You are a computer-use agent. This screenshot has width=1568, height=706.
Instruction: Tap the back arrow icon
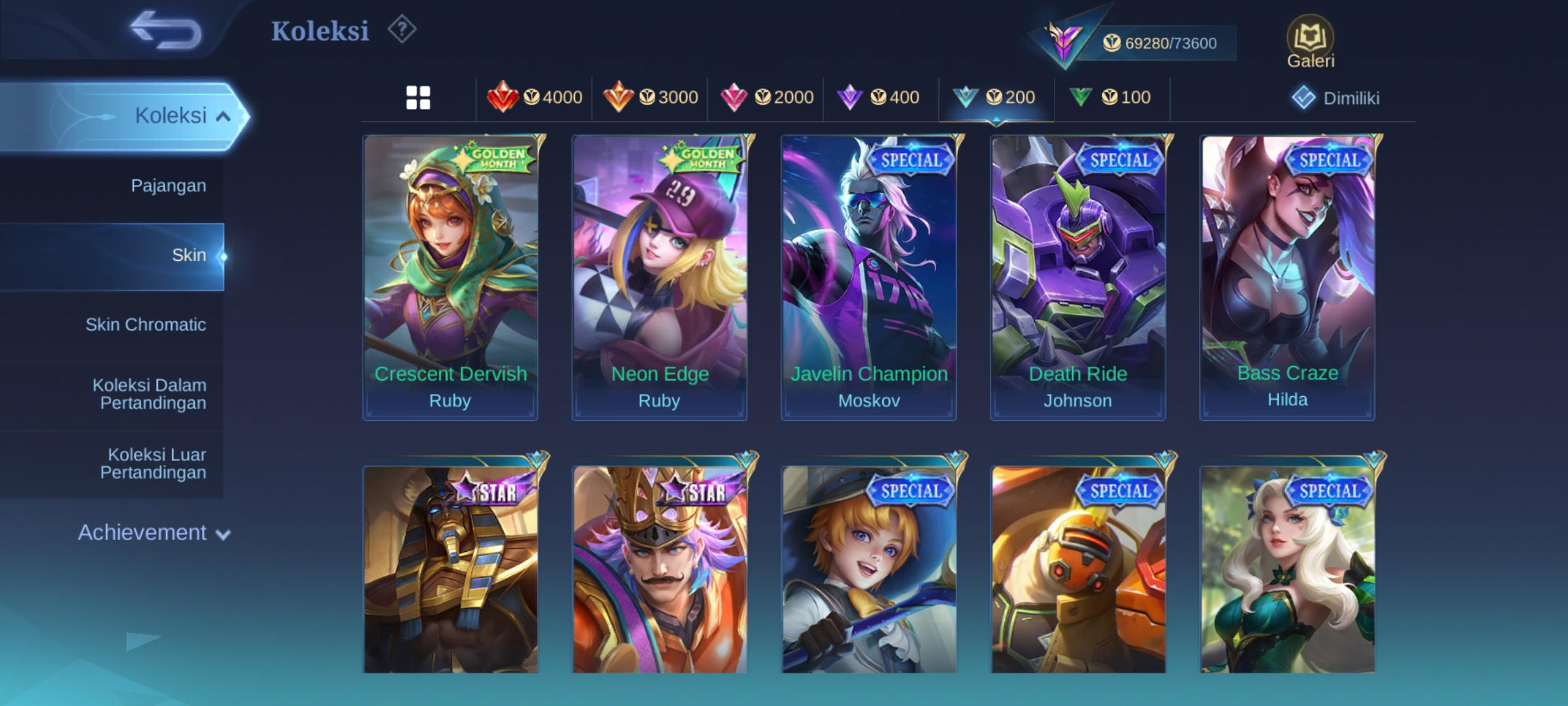pos(166,31)
